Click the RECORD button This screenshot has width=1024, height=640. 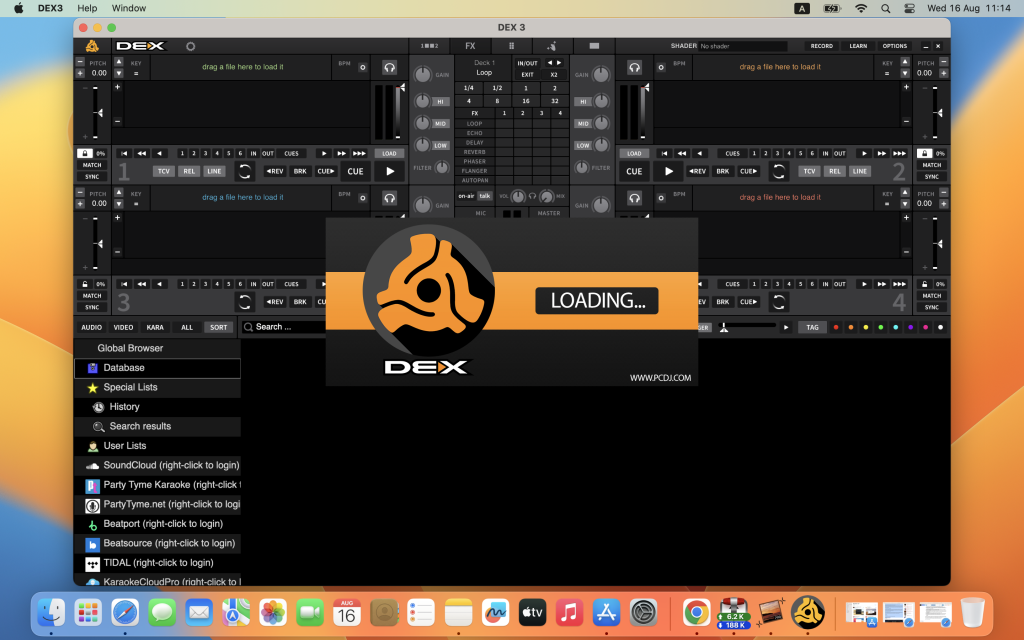pyautogui.click(x=822, y=46)
